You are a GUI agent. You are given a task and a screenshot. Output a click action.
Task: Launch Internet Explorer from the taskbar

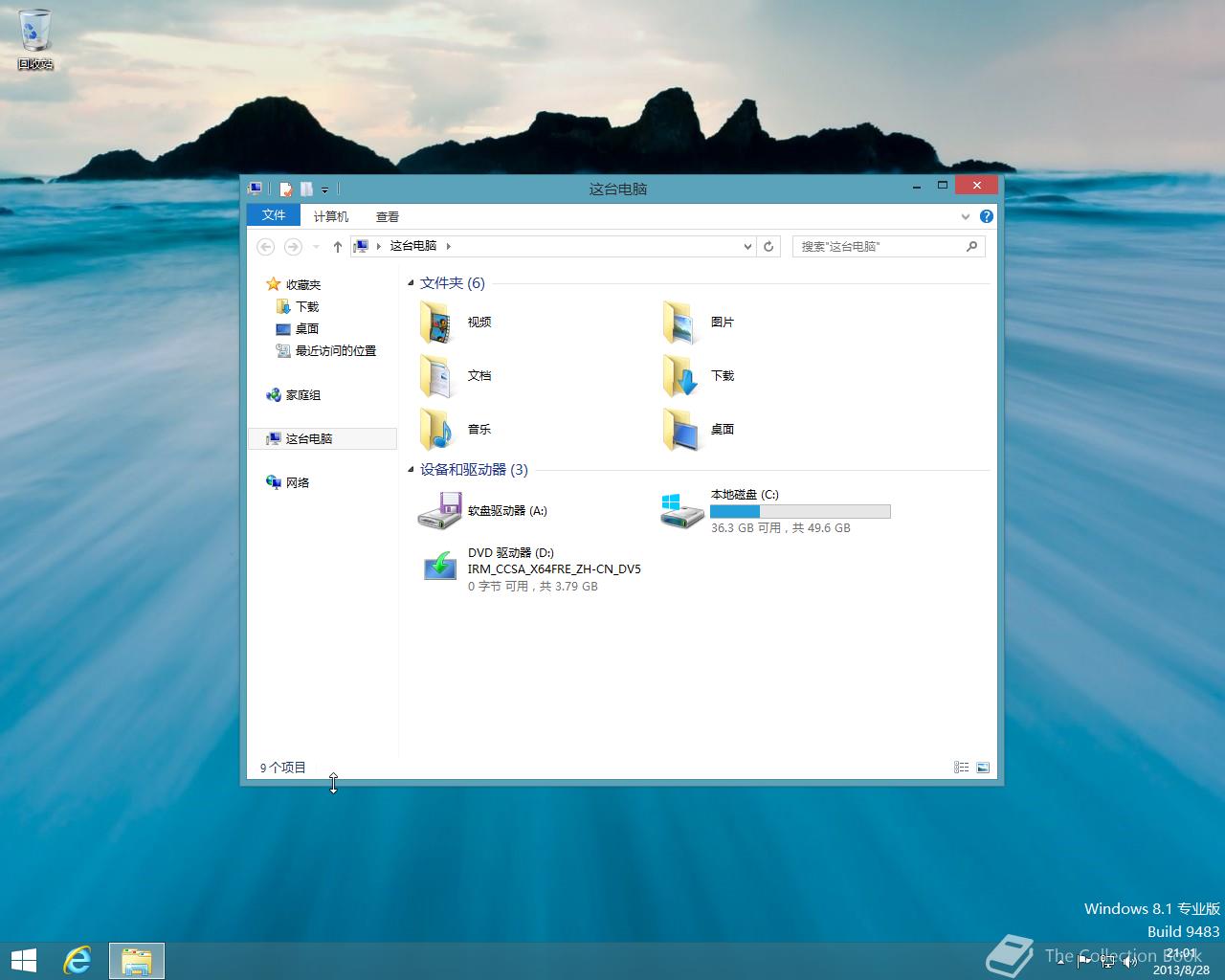[x=77, y=961]
